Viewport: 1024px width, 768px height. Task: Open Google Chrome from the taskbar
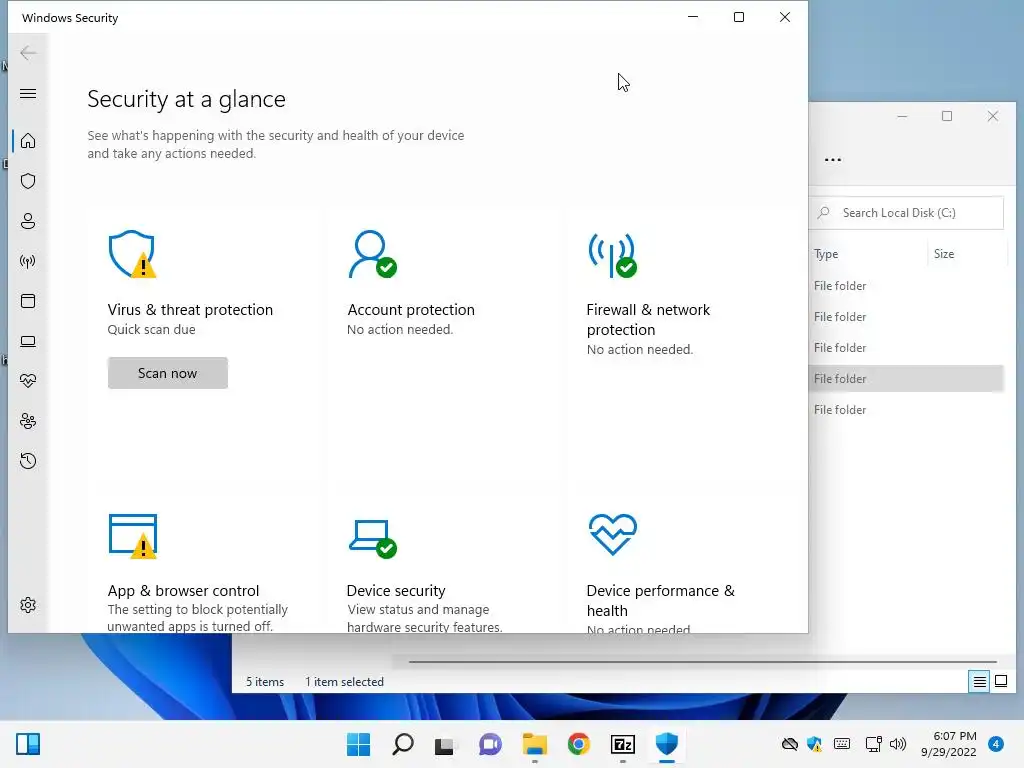pyautogui.click(x=579, y=744)
